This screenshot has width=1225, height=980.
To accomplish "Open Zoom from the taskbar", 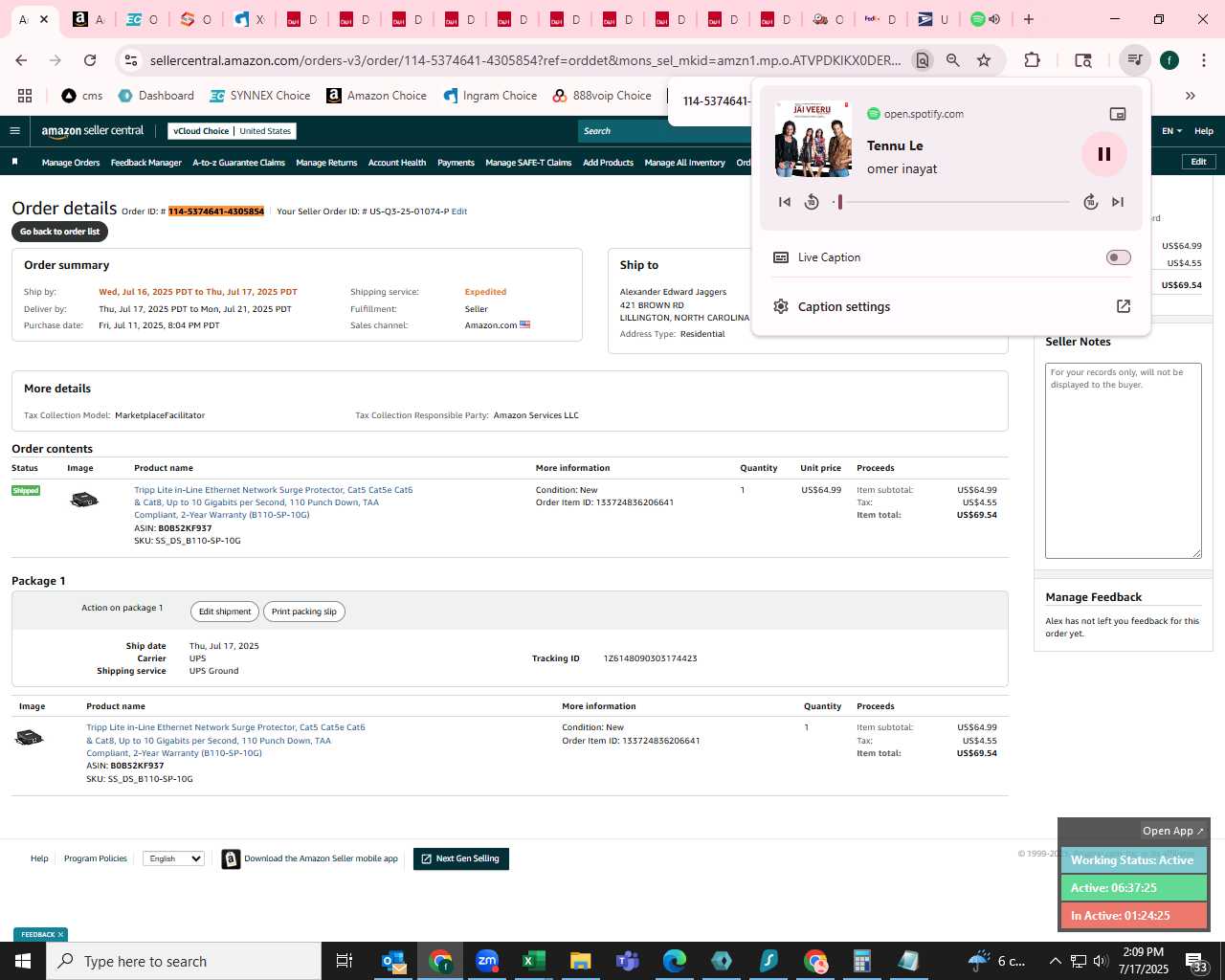I will tap(487, 961).
